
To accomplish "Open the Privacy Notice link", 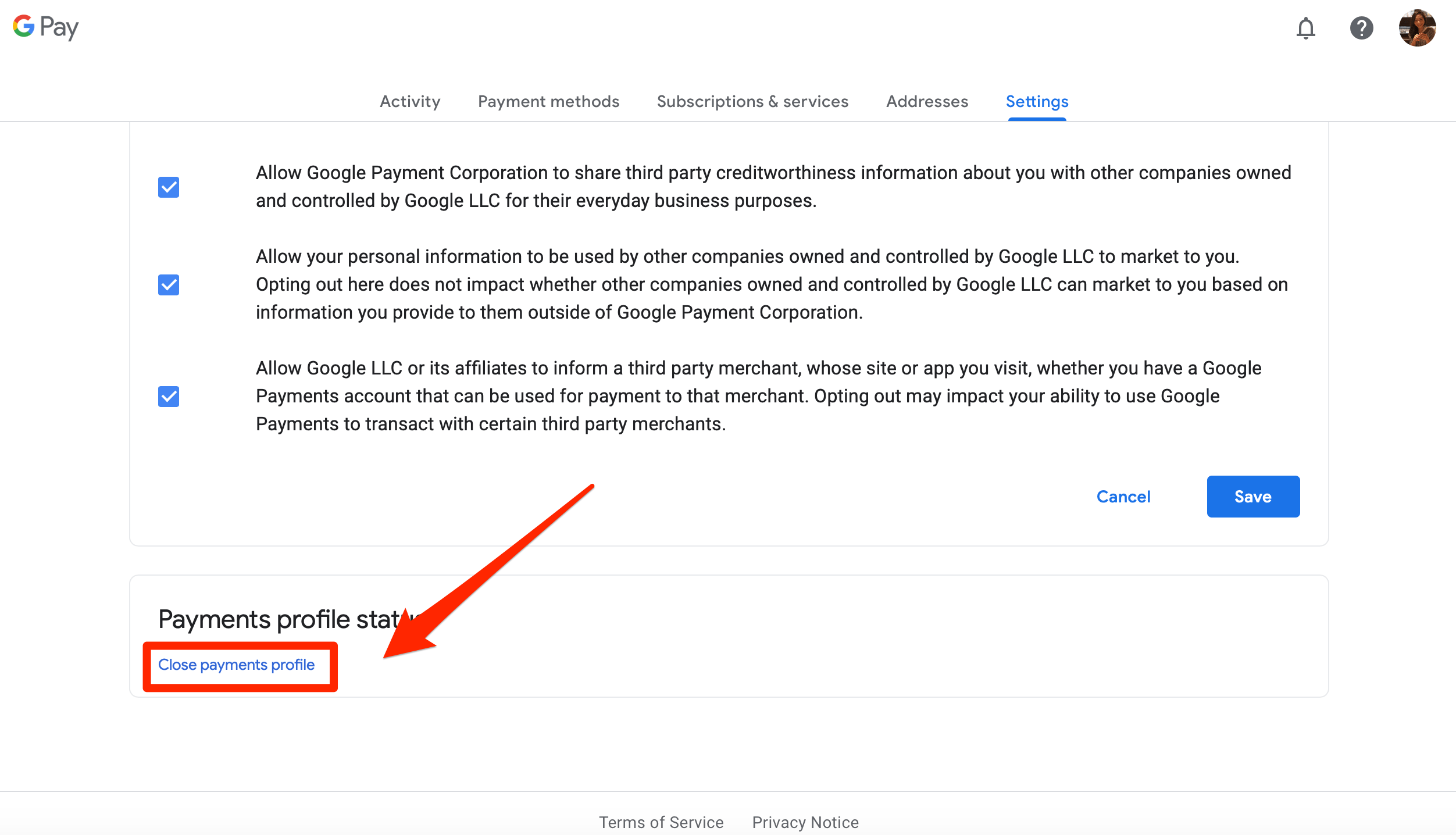I will (x=805, y=822).
